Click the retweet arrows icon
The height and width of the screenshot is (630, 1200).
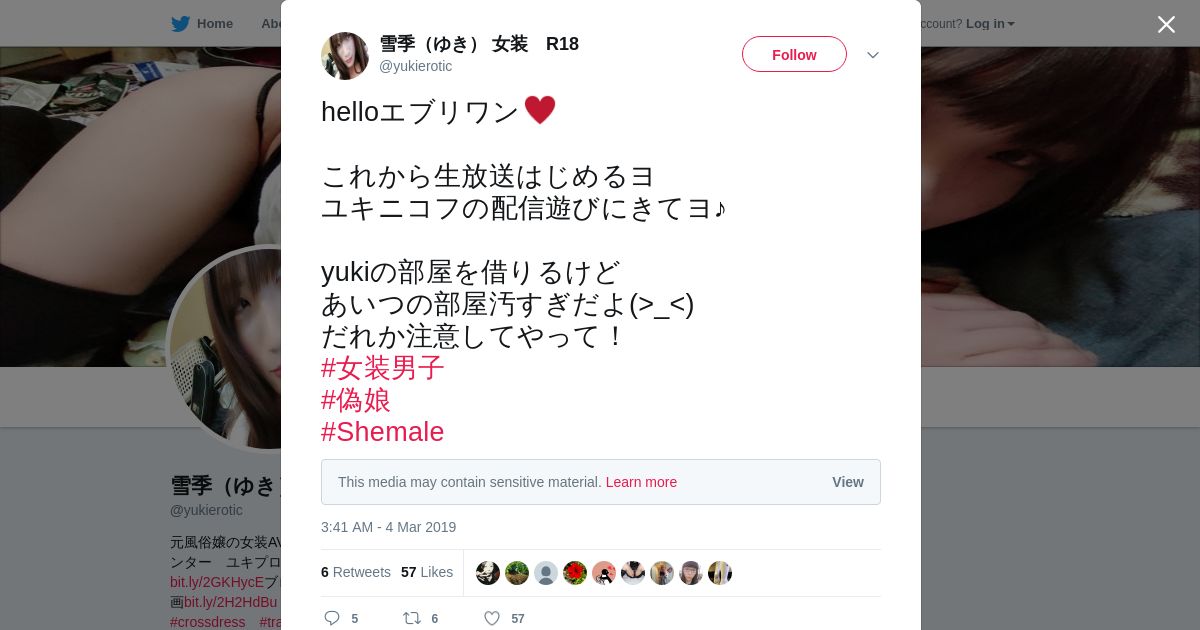(412, 618)
